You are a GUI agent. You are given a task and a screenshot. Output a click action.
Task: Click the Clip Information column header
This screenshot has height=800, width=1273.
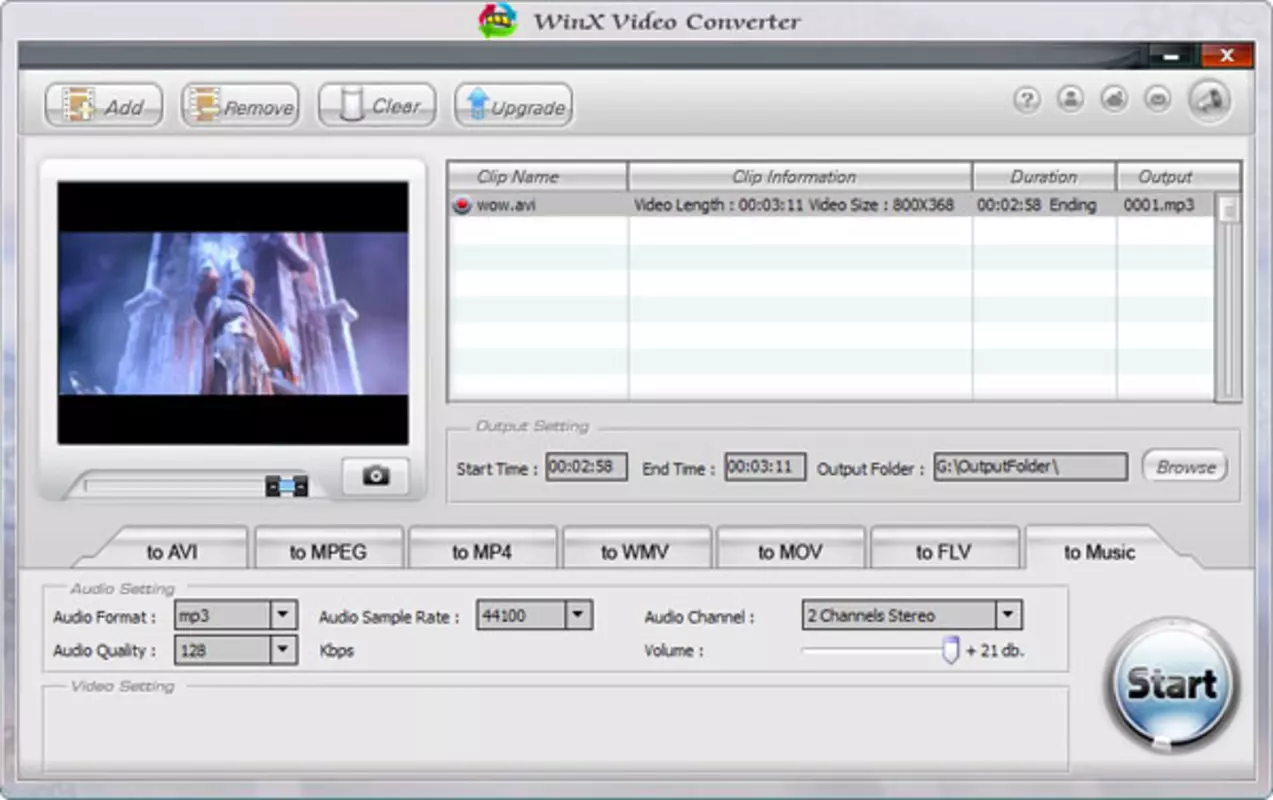tap(800, 177)
